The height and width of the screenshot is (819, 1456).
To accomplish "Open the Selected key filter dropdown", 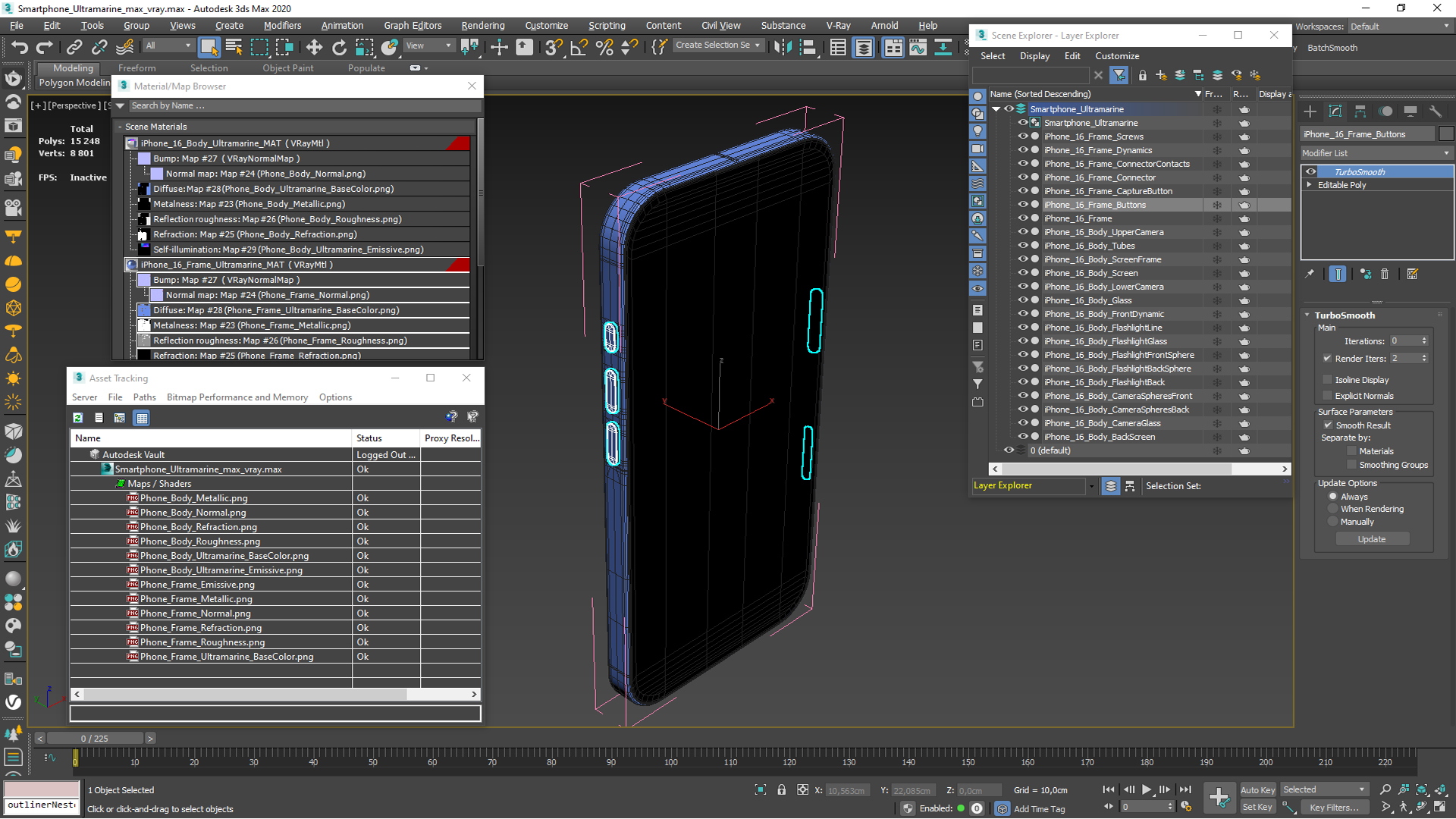I will [x=1324, y=789].
